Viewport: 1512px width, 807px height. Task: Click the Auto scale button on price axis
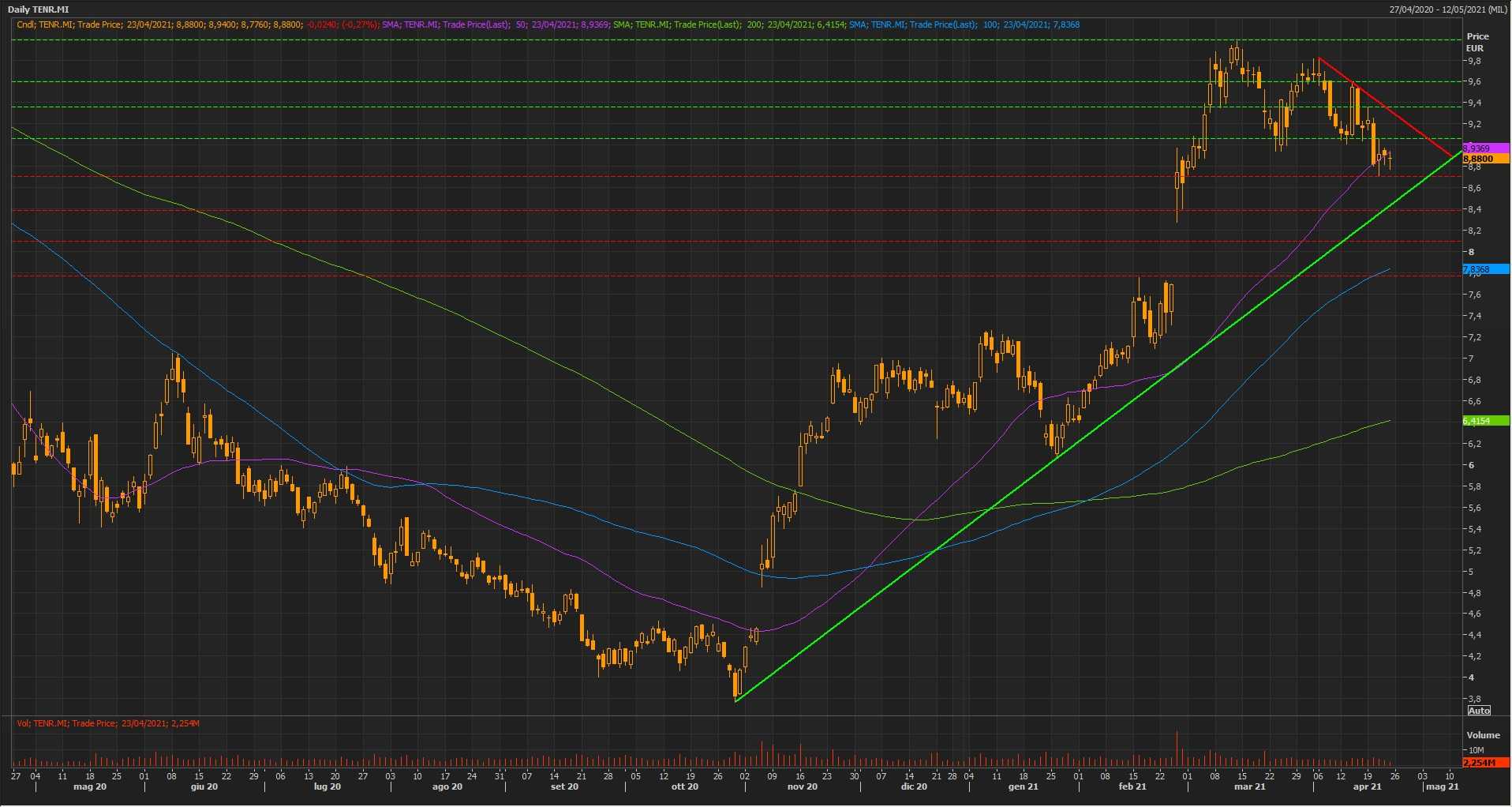click(x=1479, y=711)
